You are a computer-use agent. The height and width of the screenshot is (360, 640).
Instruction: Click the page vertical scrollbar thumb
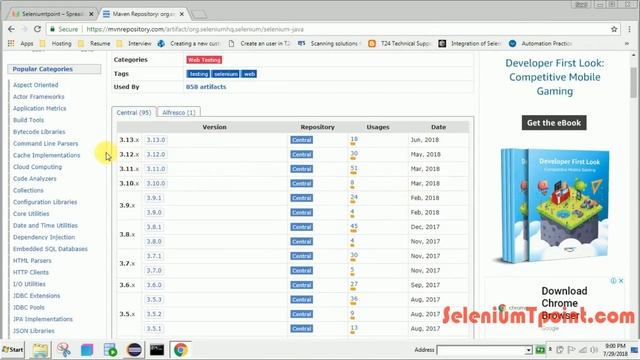633,82
